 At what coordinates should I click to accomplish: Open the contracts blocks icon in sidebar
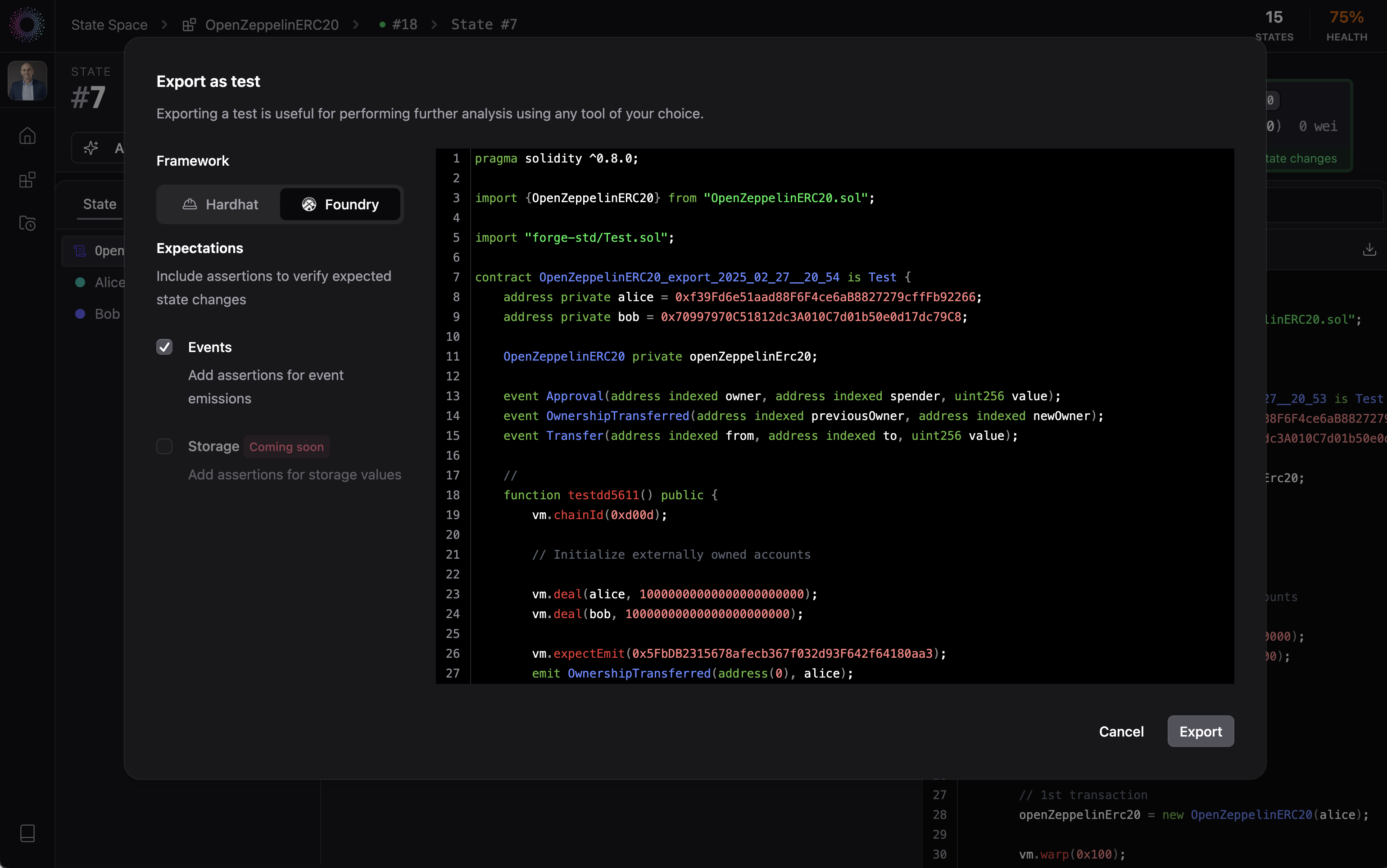pyautogui.click(x=27, y=180)
